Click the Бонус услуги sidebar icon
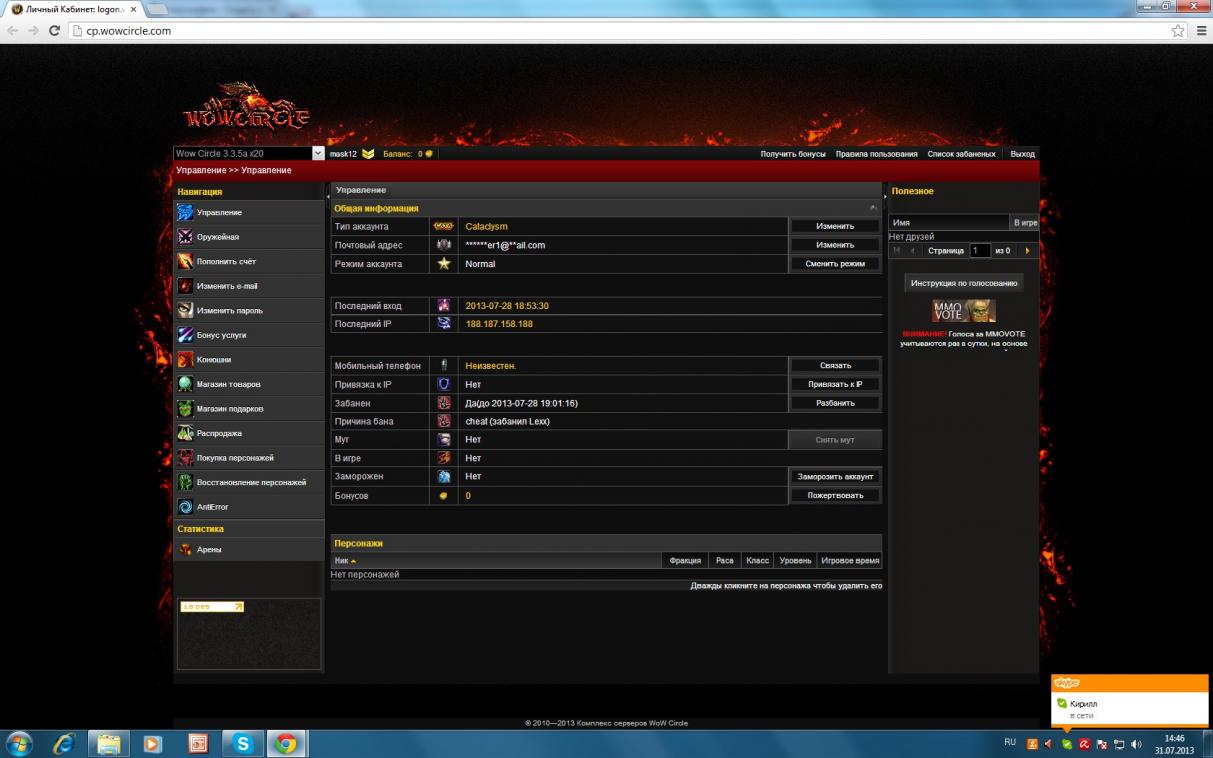Screen dimensions: 1213x758 point(185,335)
